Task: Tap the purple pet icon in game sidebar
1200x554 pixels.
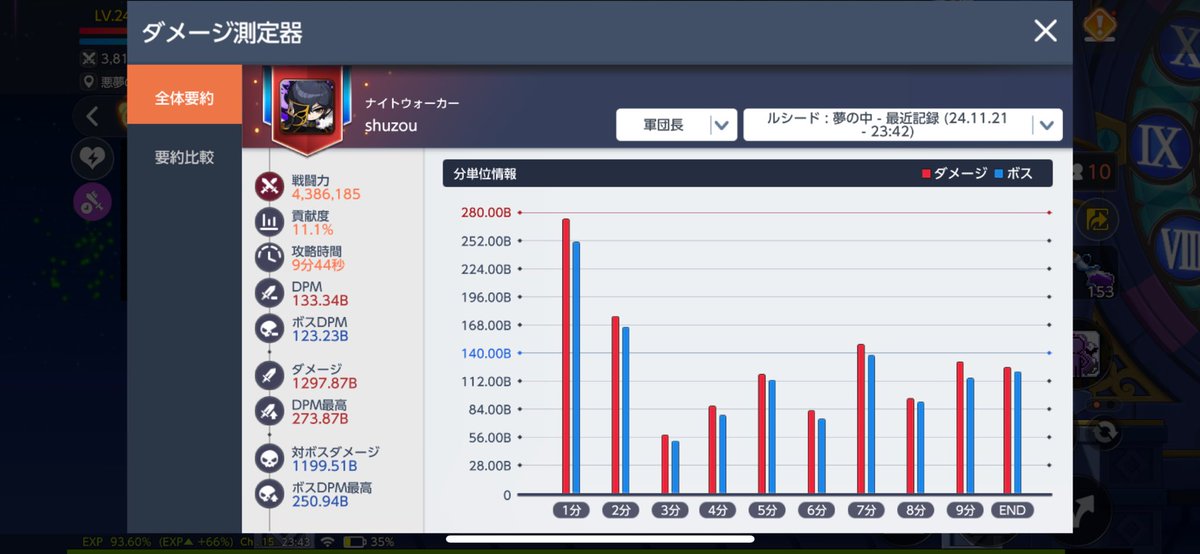Action: 92,203
